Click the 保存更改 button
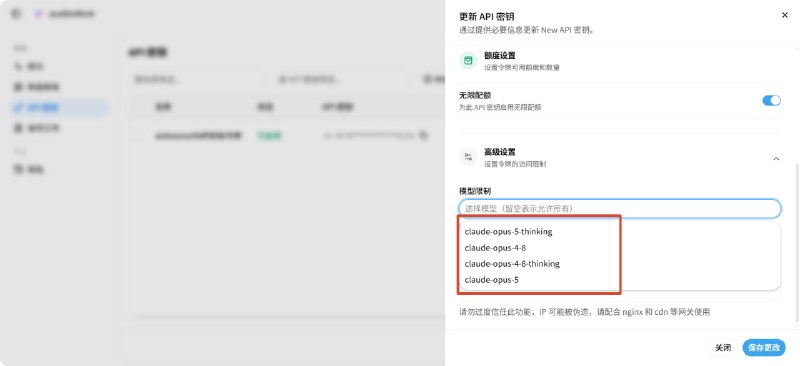The width and height of the screenshot is (800, 366). (x=764, y=348)
